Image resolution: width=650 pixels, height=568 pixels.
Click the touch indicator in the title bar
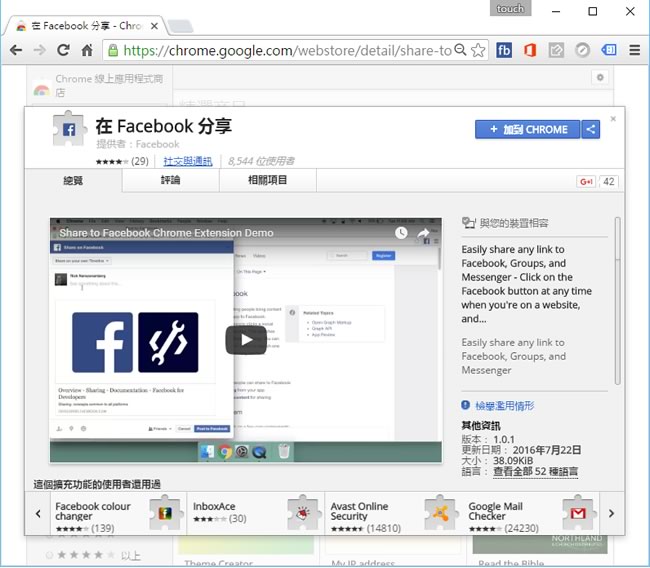point(510,8)
